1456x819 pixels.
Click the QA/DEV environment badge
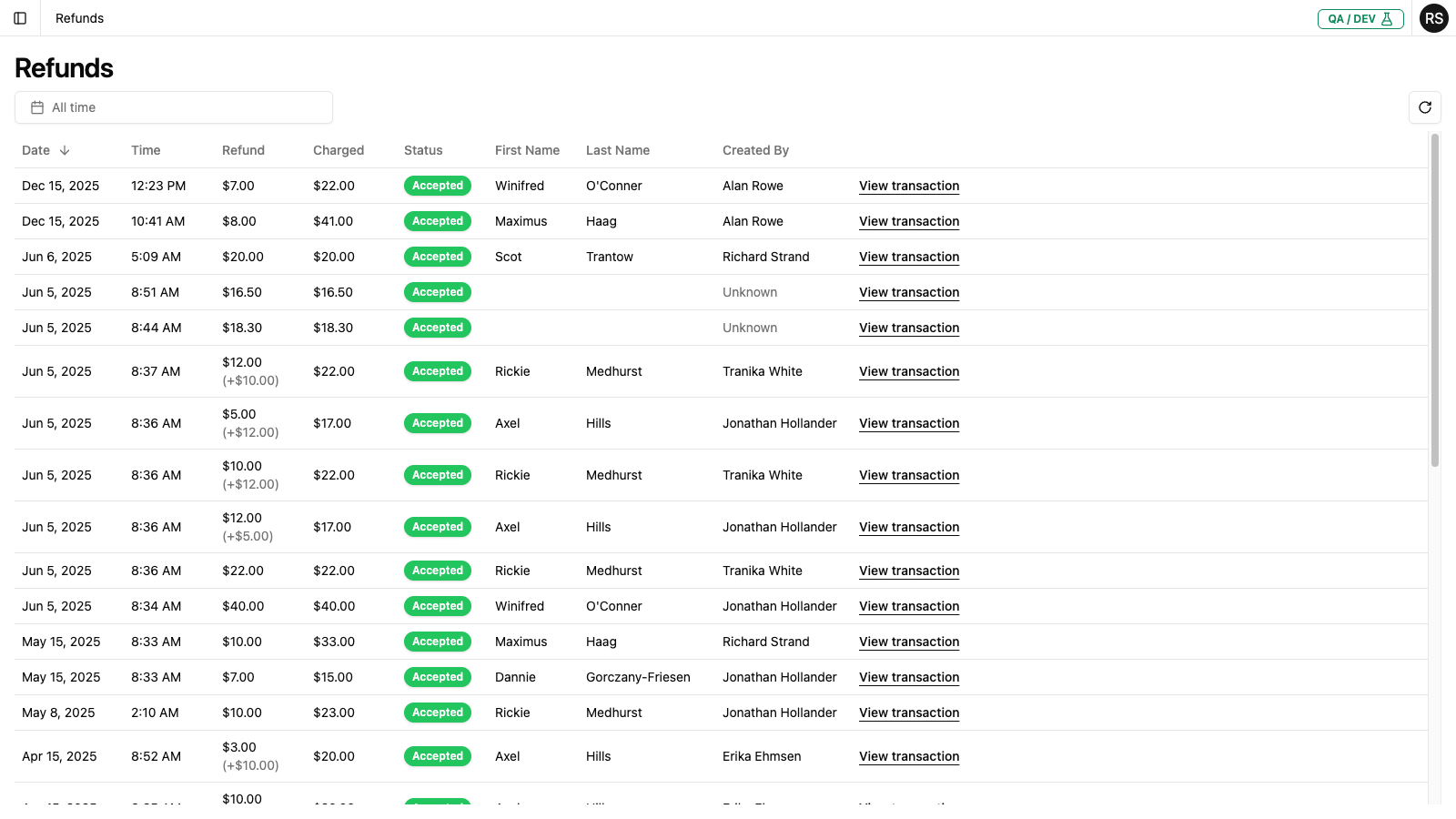click(1360, 18)
